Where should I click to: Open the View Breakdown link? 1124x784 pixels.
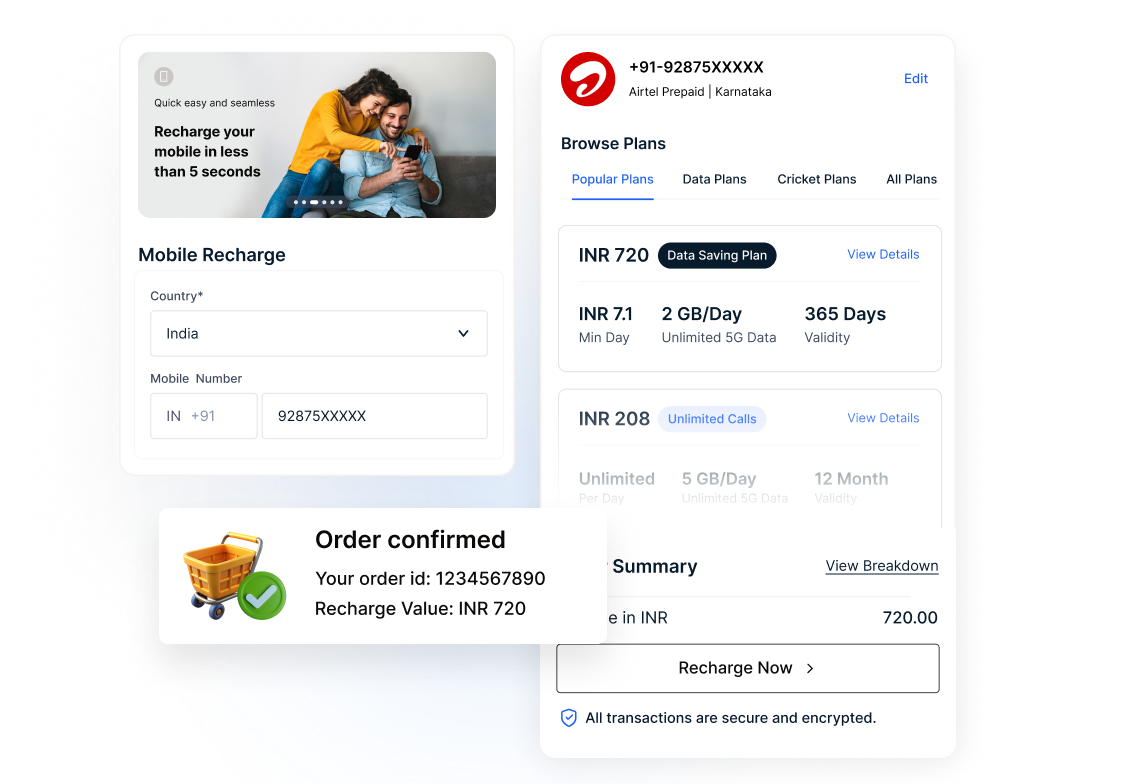882,566
